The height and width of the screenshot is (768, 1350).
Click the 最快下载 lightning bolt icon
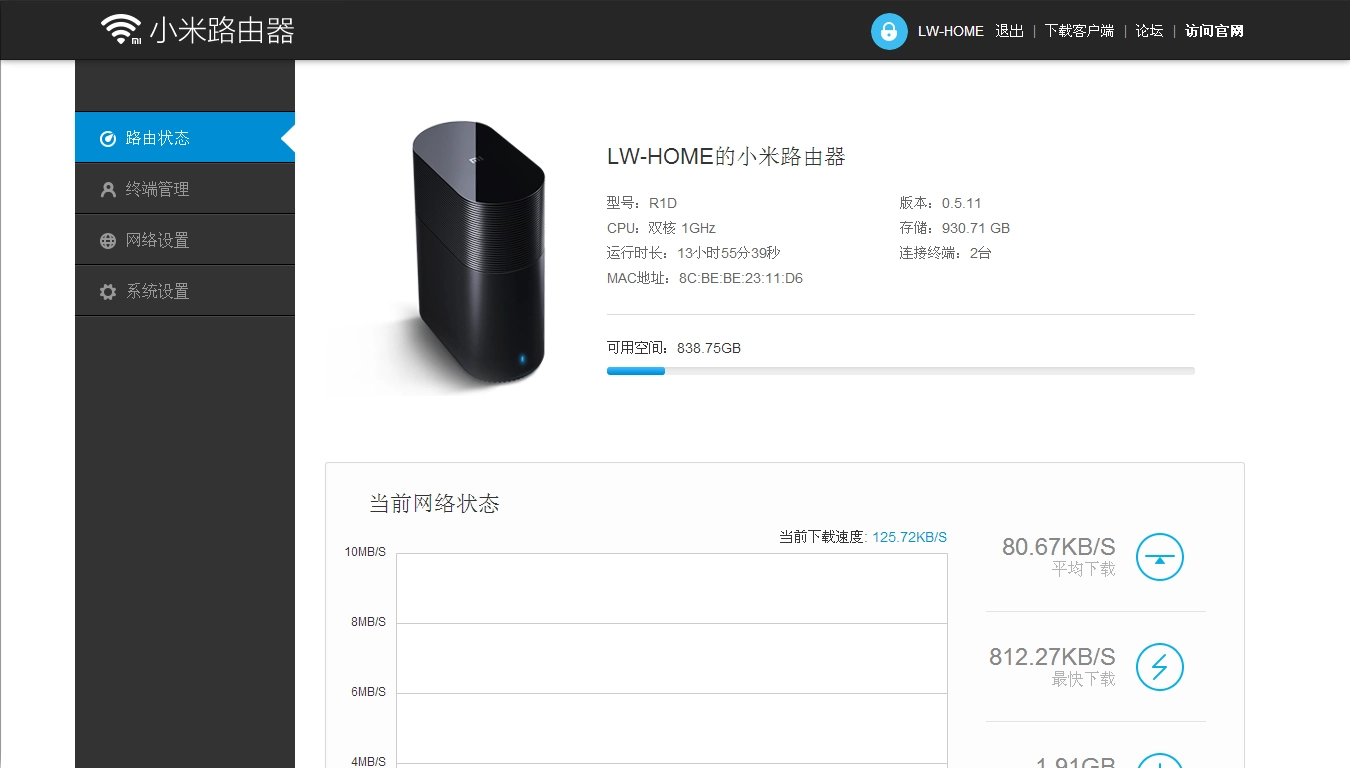click(x=1160, y=667)
